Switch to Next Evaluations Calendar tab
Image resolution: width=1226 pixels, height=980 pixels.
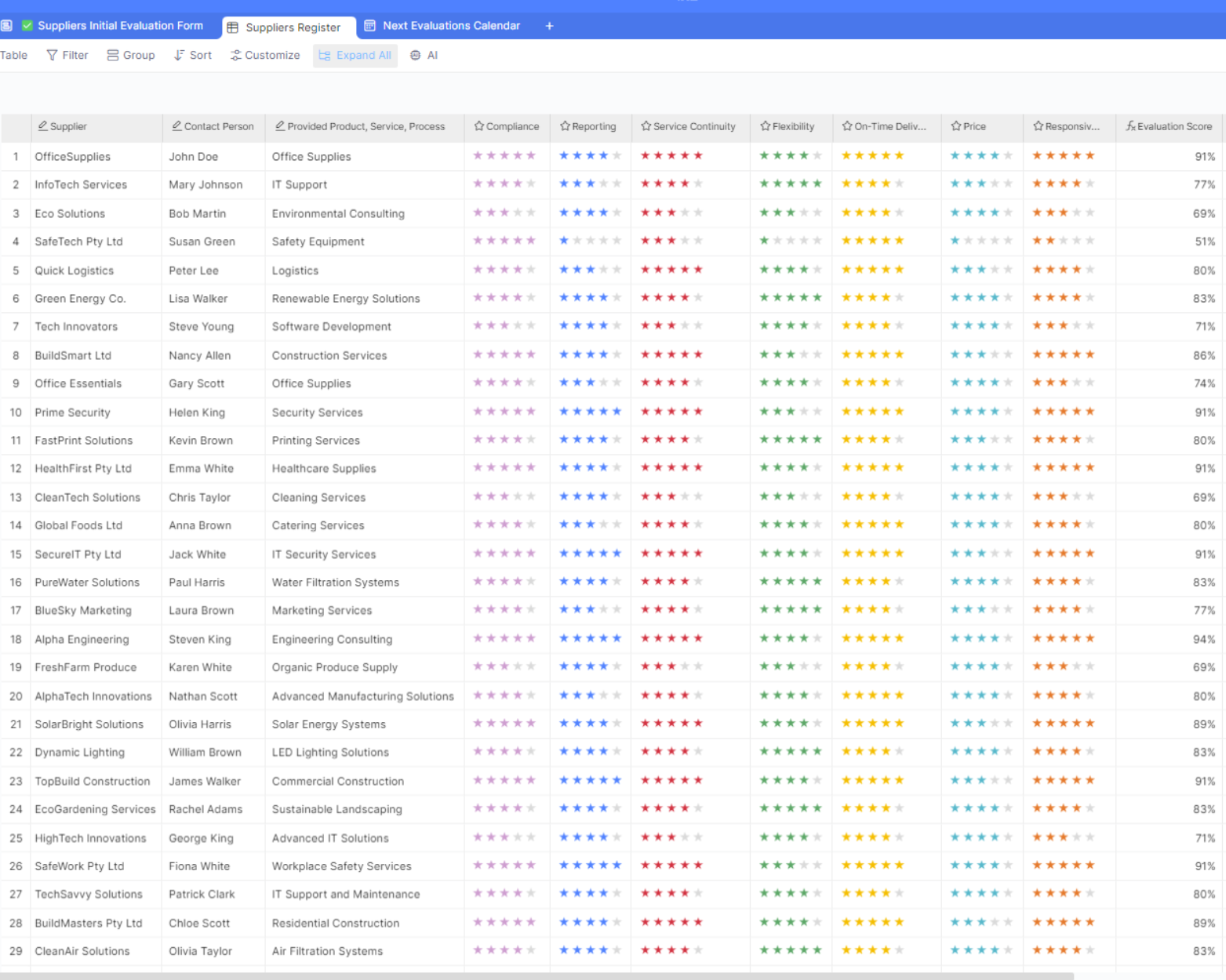[x=450, y=26]
